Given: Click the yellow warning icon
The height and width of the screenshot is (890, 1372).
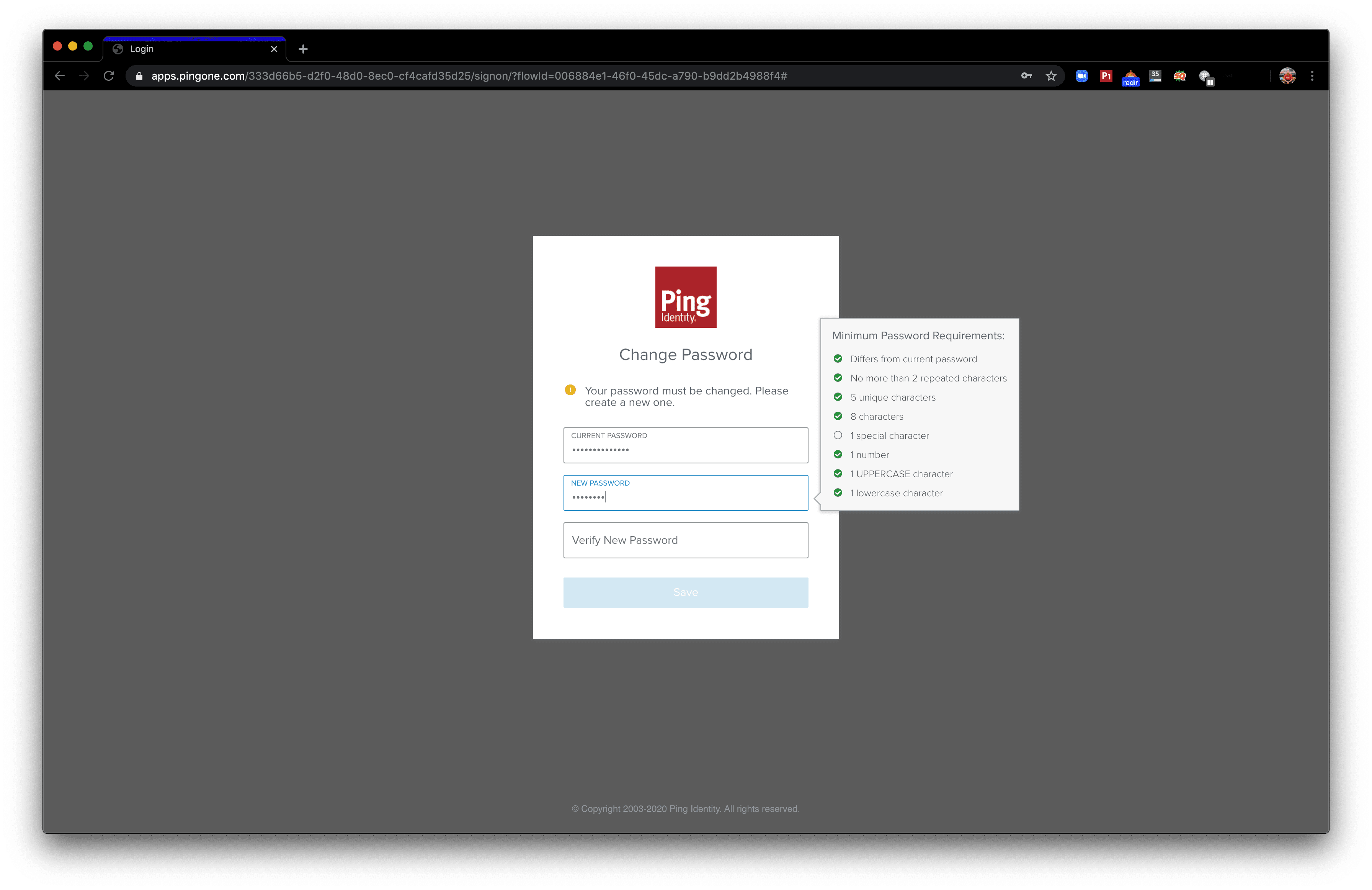Looking at the screenshot, I should tap(570, 390).
